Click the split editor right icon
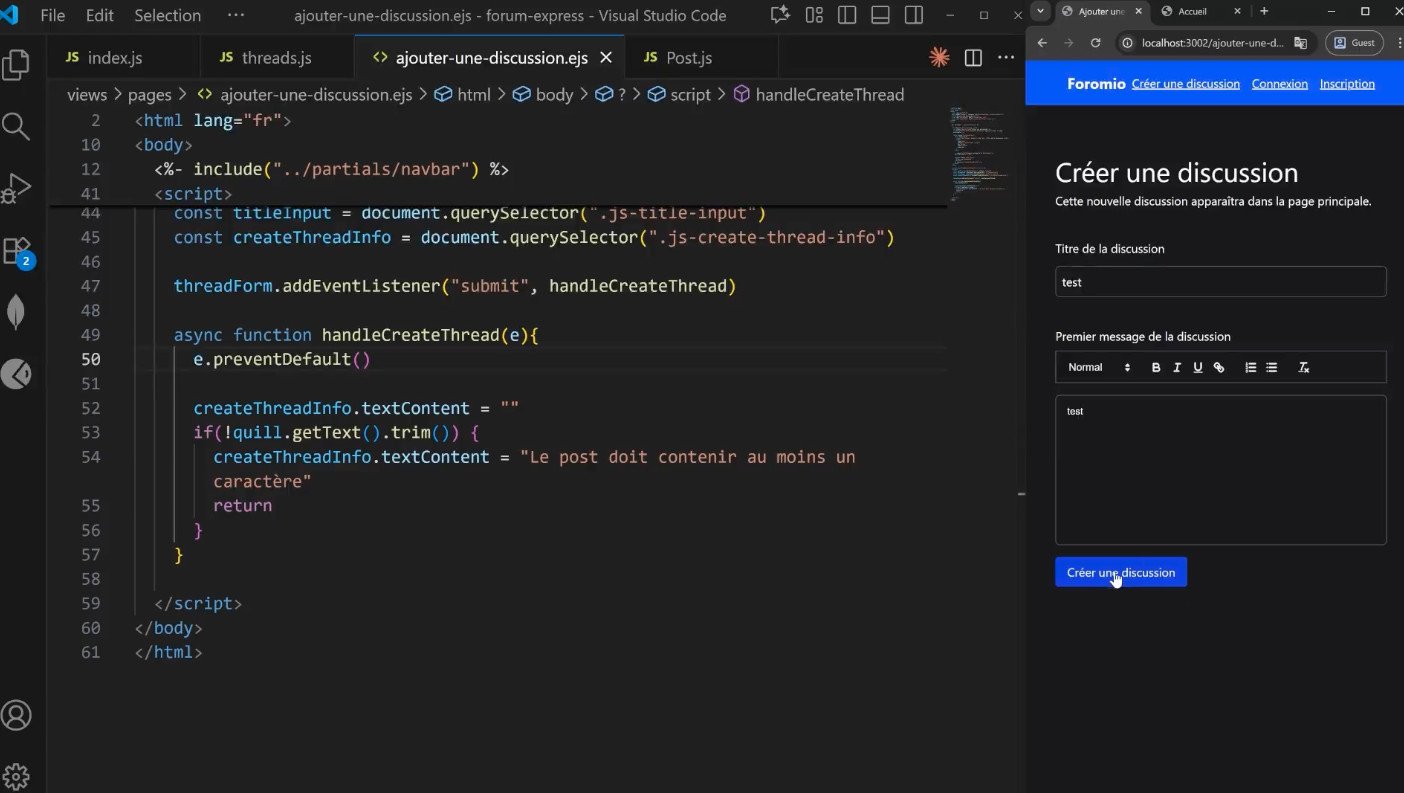1404x793 pixels. (x=973, y=58)
